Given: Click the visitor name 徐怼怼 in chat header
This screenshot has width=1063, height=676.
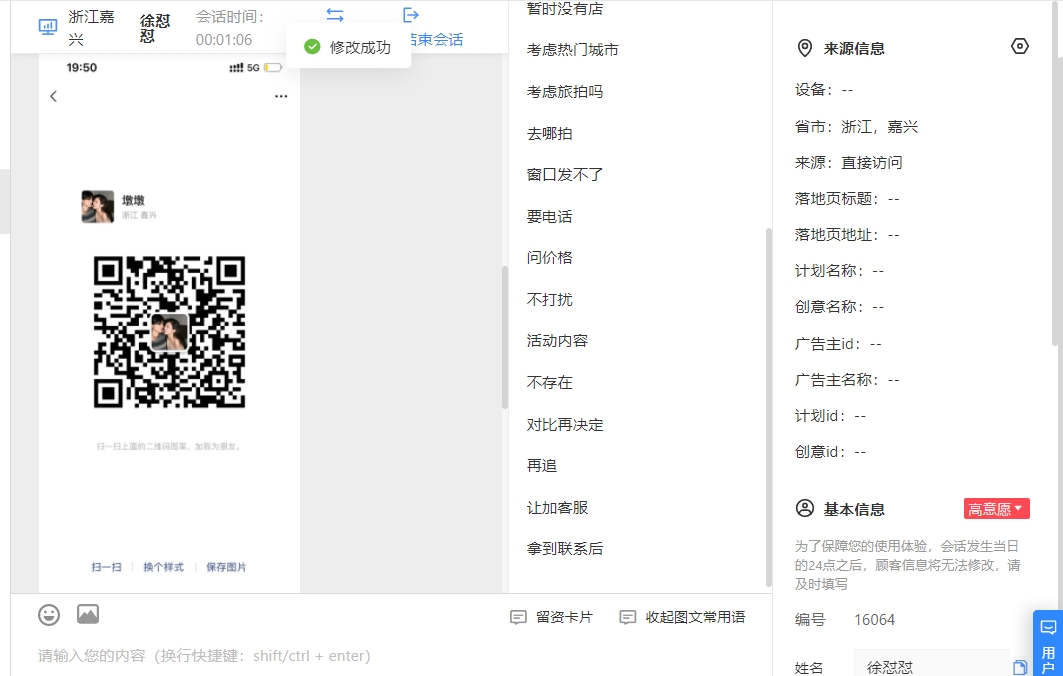Looking at the screenshot, I should (155, 28).
